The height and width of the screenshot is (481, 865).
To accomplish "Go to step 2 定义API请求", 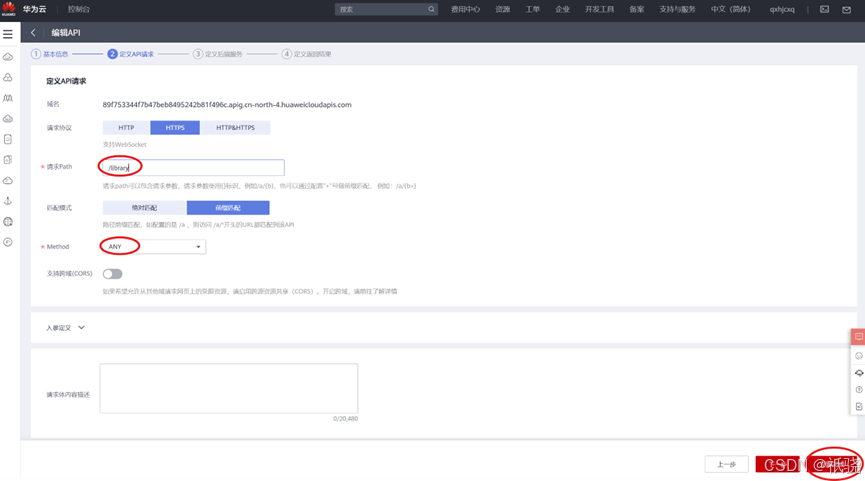I will [131, 54].
